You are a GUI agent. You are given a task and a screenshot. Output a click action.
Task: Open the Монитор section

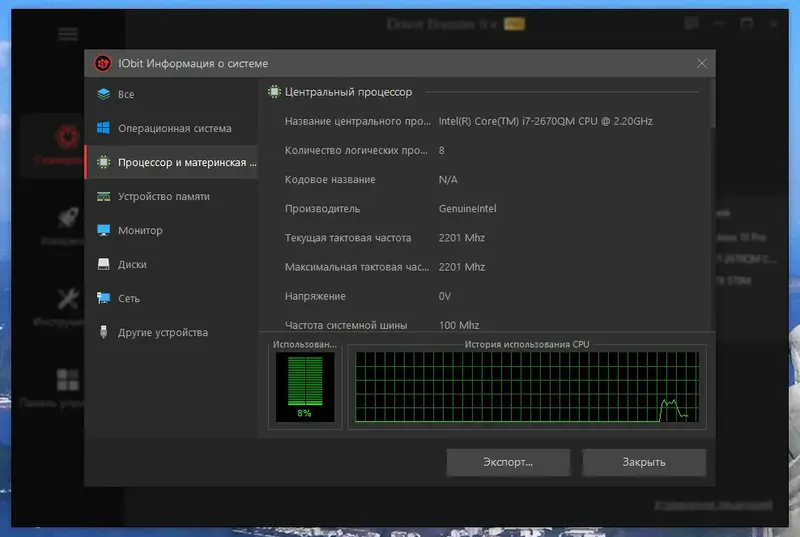171,230
